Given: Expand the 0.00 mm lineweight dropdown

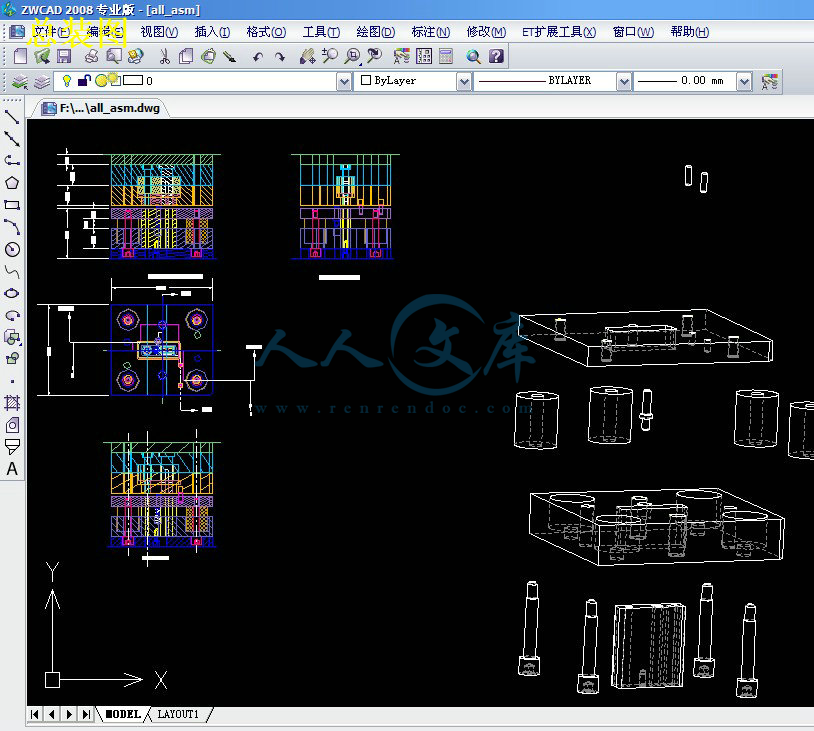Looking at the screenshot, I should 744,82.
